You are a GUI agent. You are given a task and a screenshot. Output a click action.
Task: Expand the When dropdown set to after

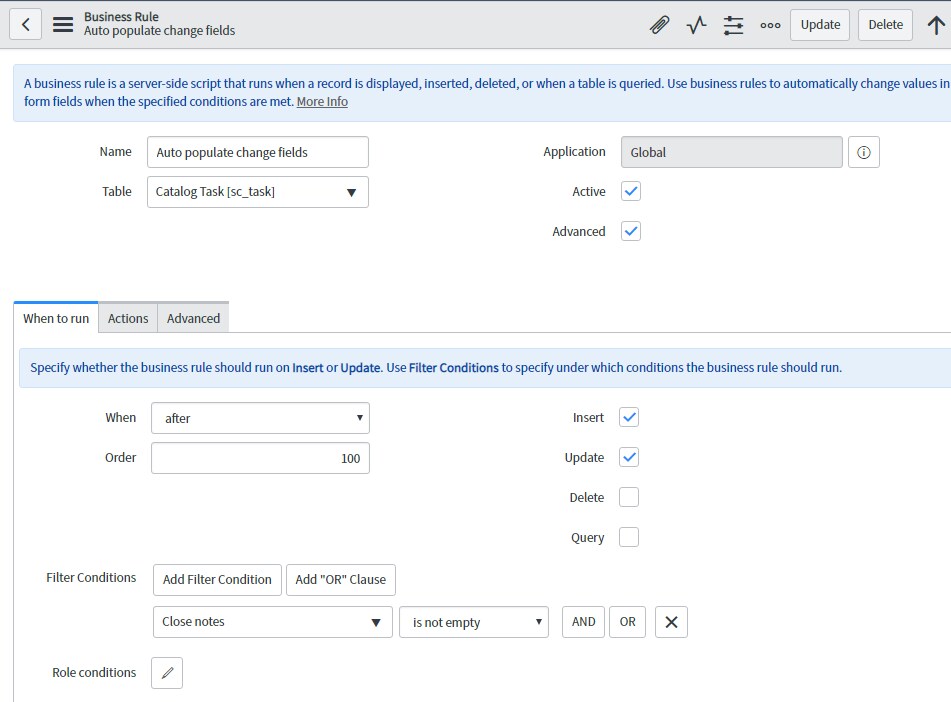point(260,418)
